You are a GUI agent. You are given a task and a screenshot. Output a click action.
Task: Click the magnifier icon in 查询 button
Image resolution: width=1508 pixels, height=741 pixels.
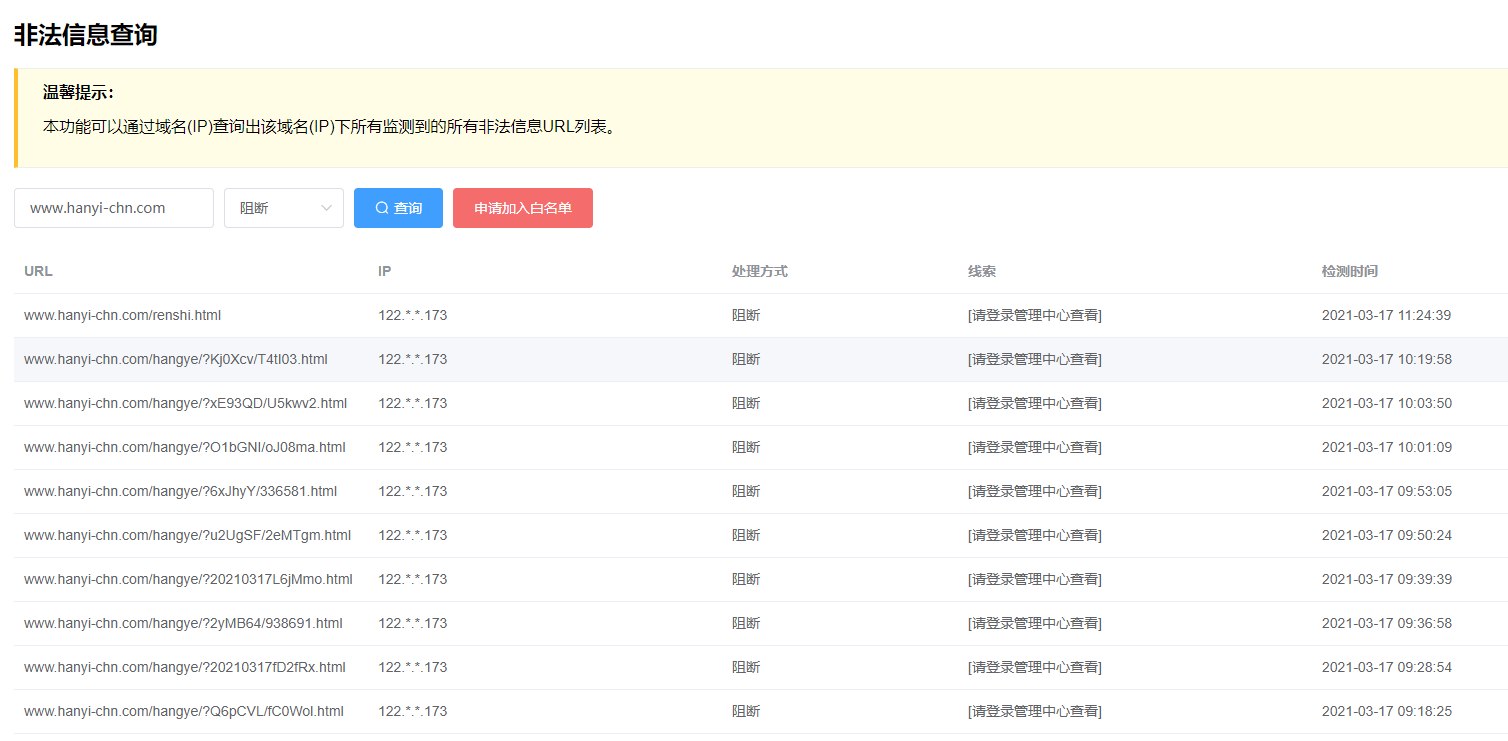click(x=382, y=208)
